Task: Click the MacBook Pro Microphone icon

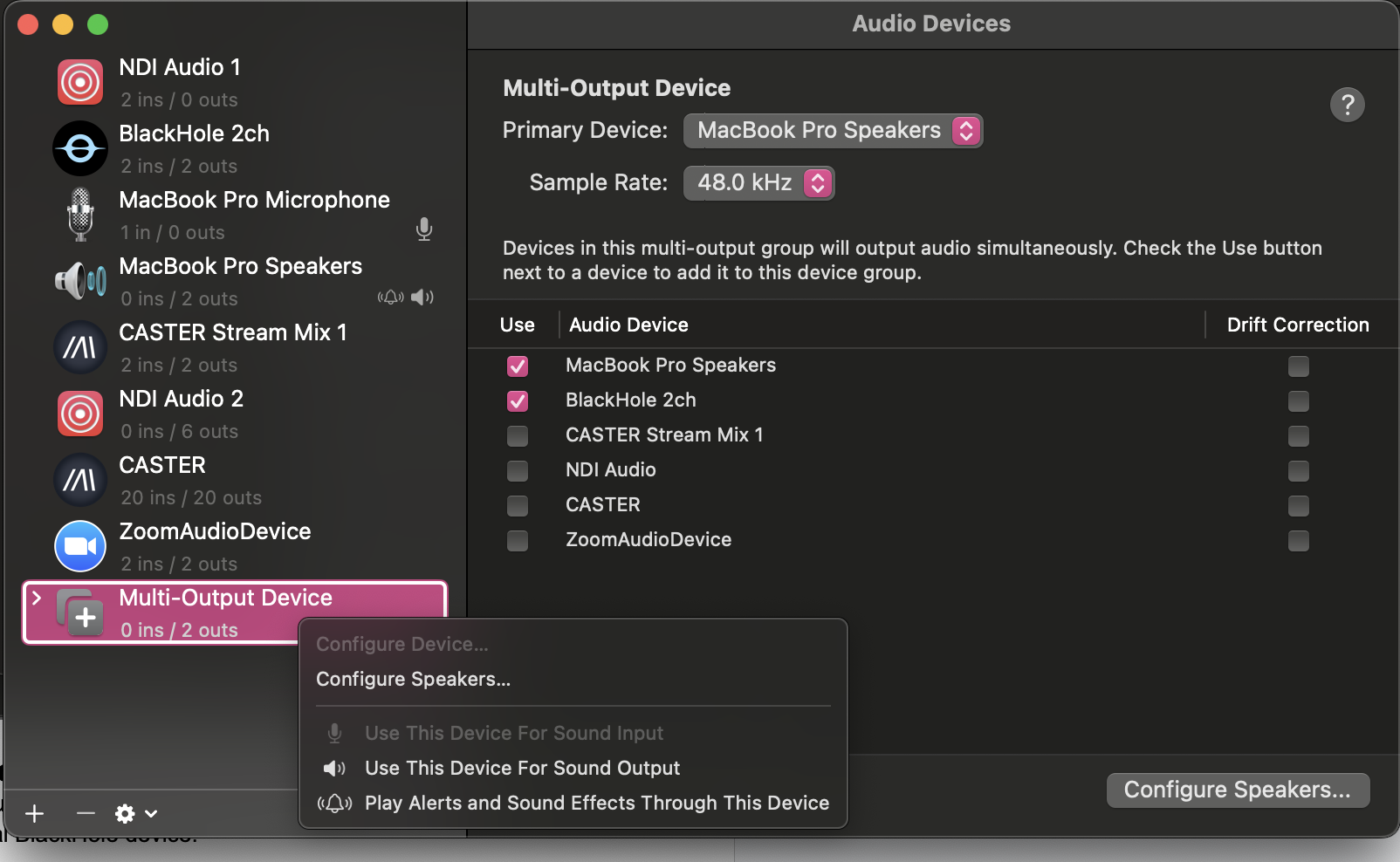Action: [x=79, y=215]
